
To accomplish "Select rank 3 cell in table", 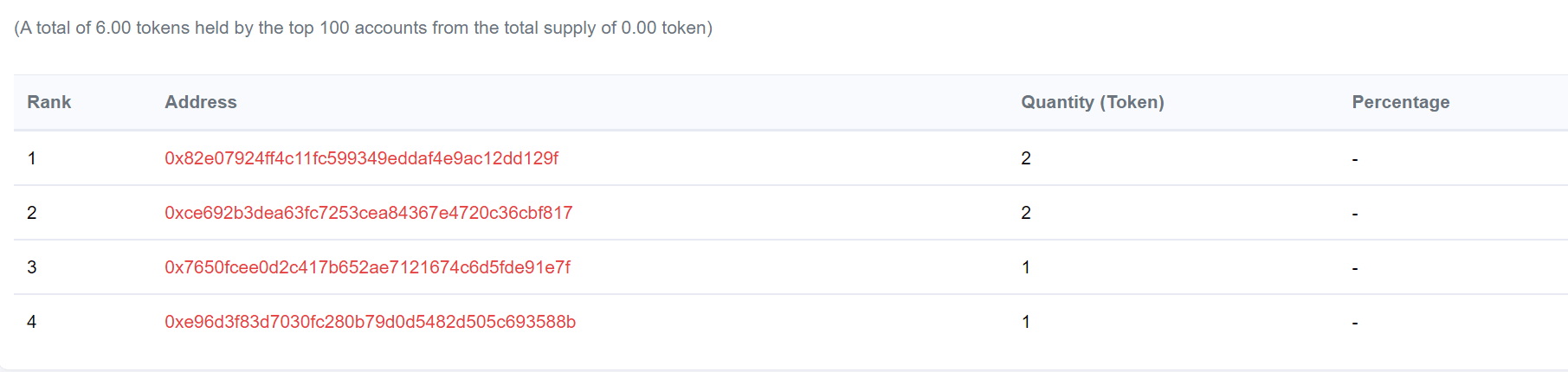I will tap(32, 267).
